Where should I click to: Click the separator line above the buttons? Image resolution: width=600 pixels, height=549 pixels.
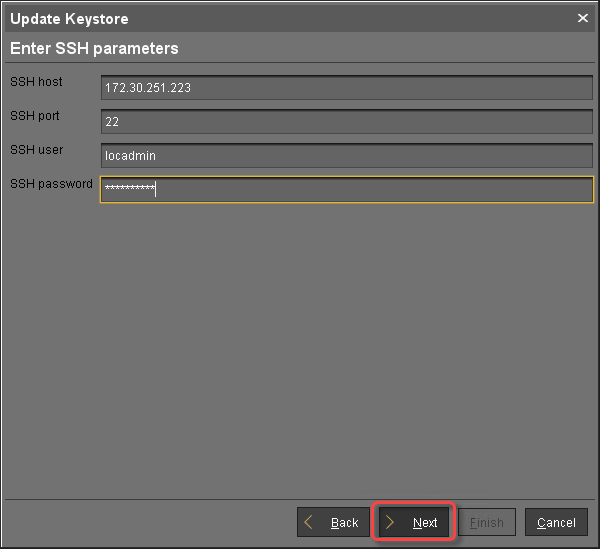[x=300, y=497]
